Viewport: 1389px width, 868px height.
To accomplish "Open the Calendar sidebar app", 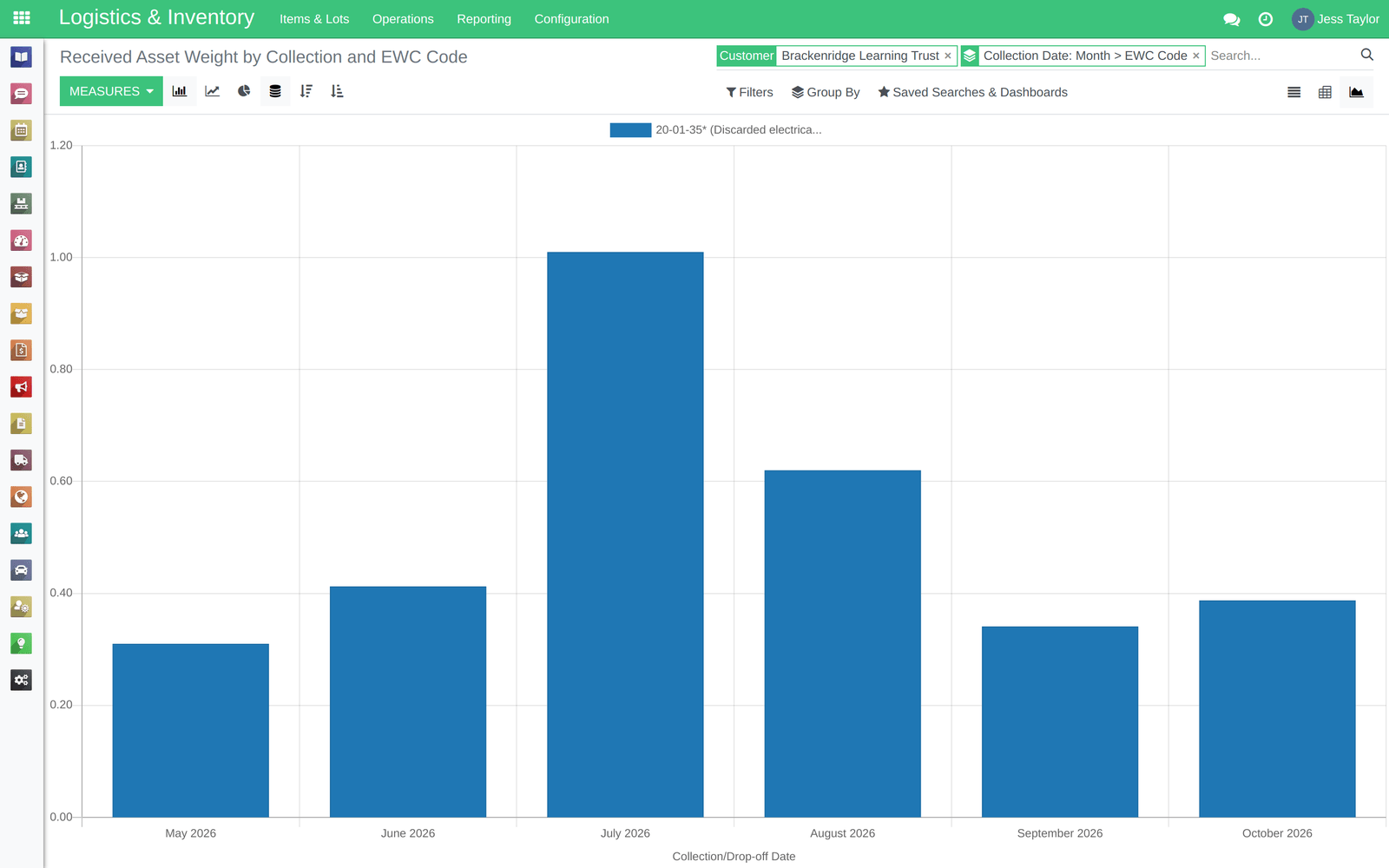I will [22, 130].
